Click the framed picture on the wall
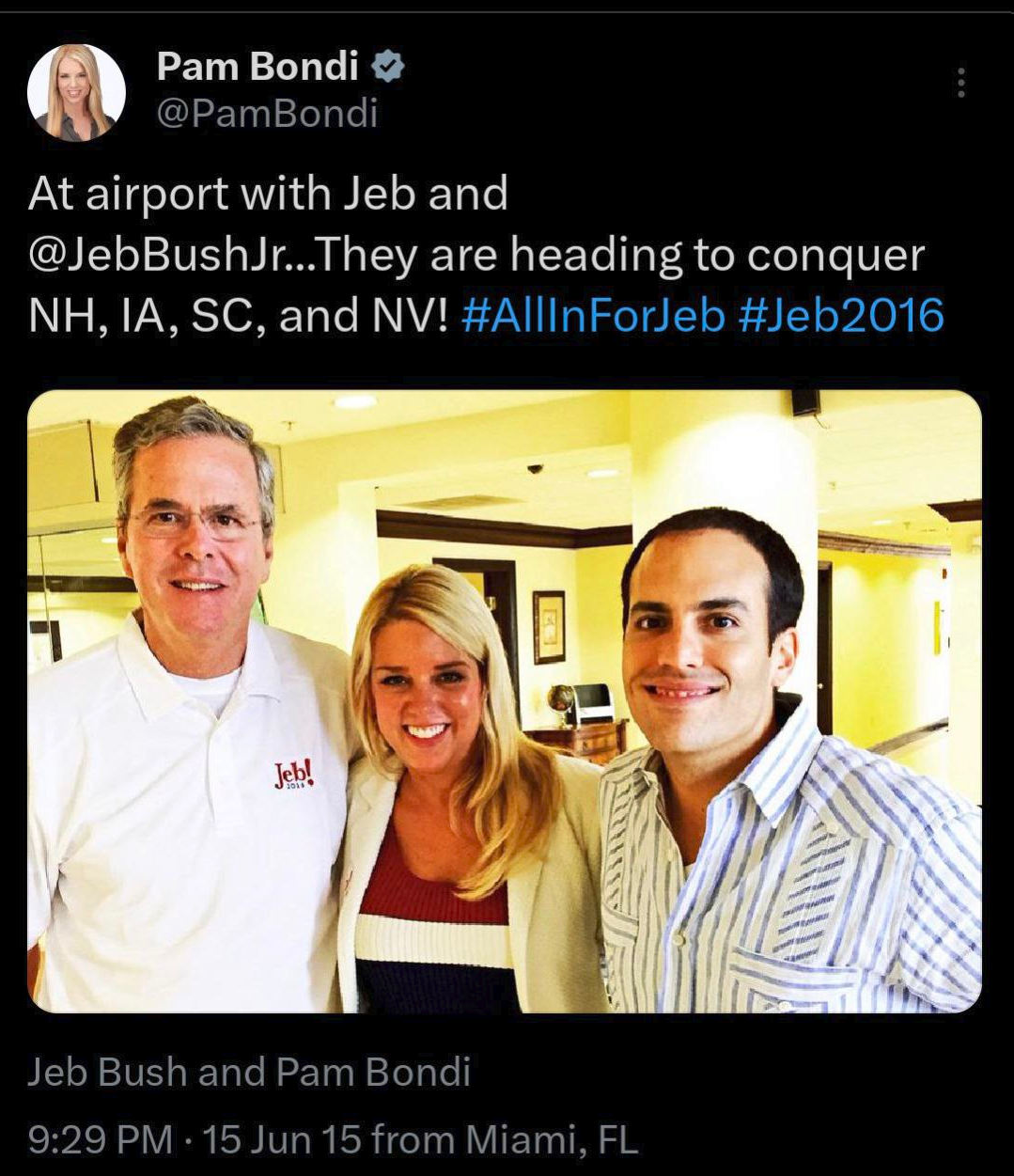The width and height of the screenshot is (1014, 1176). pyautogui.click(x=549, y=626)
